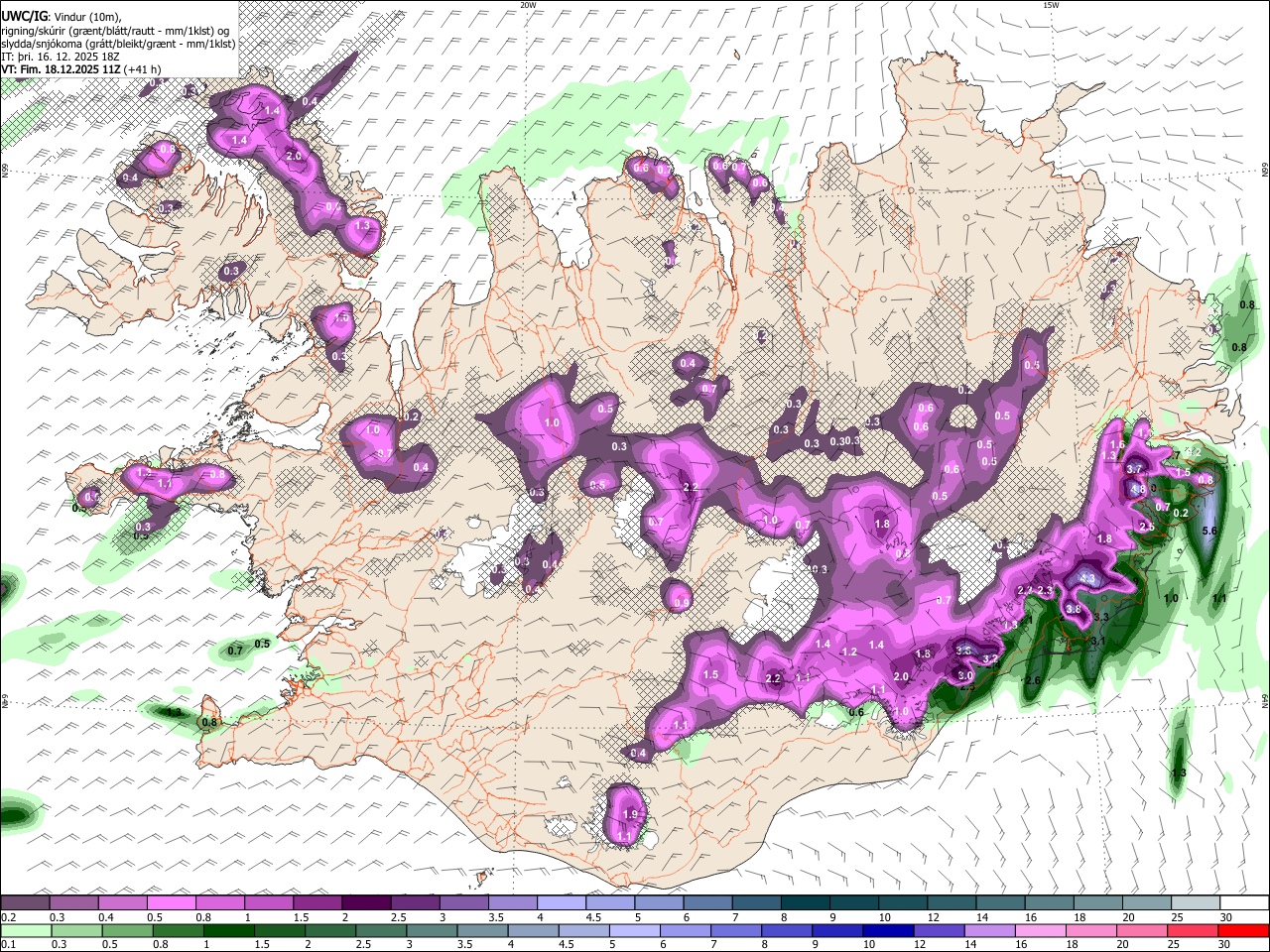Viewport: 1270px width, 952px height.
Task: Click the 'slydda/snjókoma' legend description line
Action: tap(118, 44)
